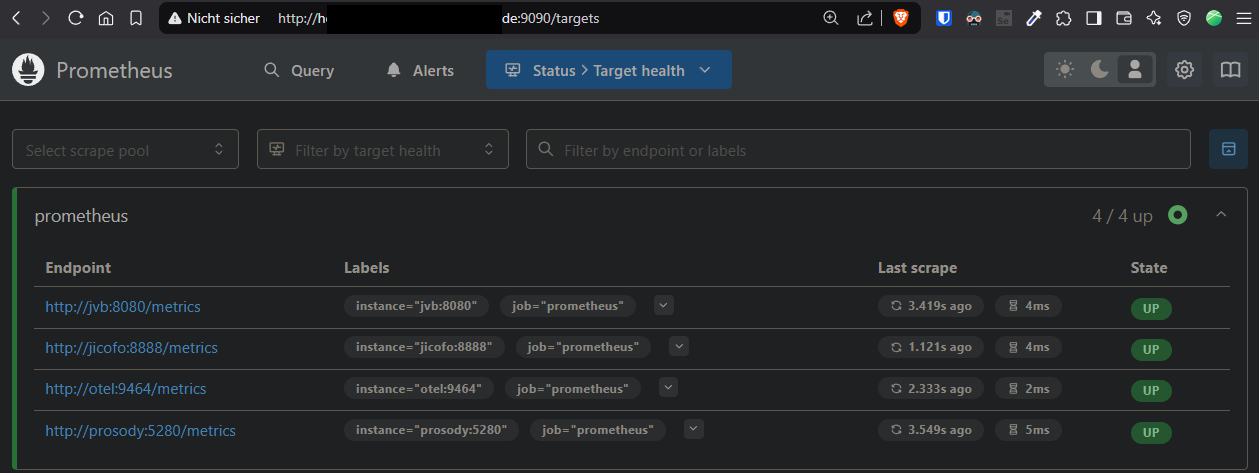
Task: Open the Query page
Action: (299, 71)
